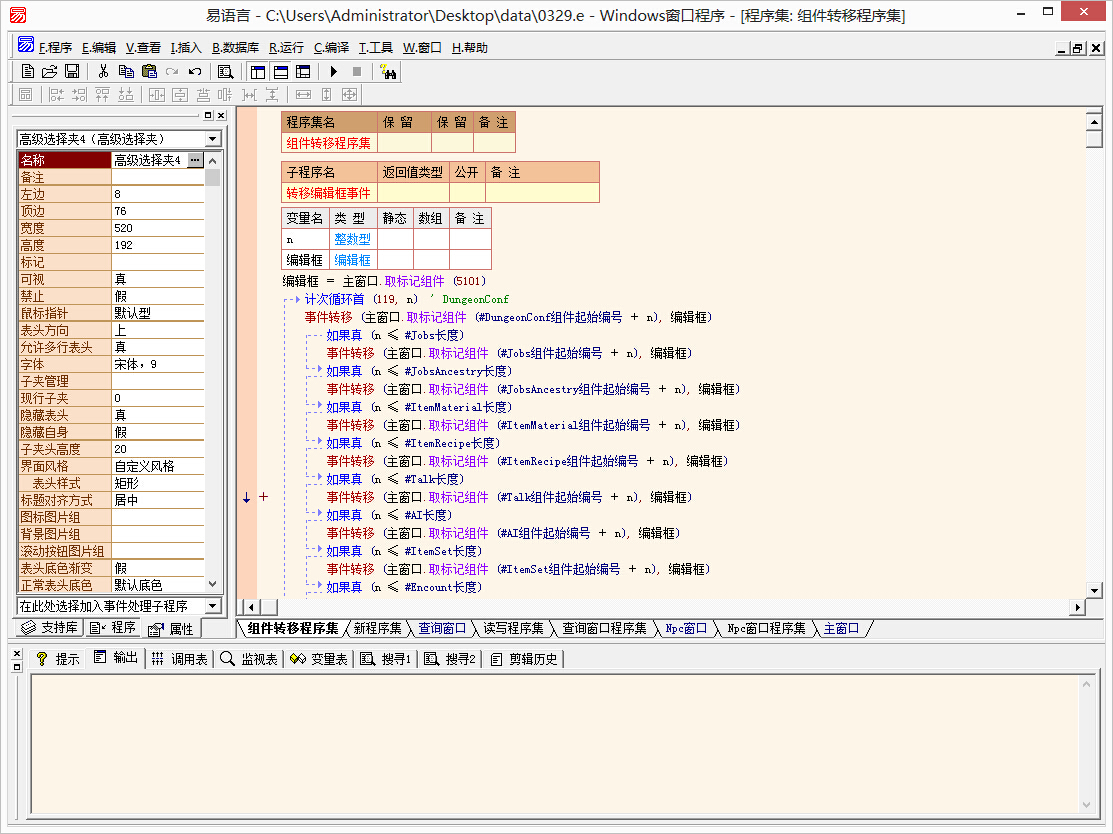The width and height of the screenshot is (1113, 834).
Task: Toggle the combined panel layout button
Action: tap(303, 71)
